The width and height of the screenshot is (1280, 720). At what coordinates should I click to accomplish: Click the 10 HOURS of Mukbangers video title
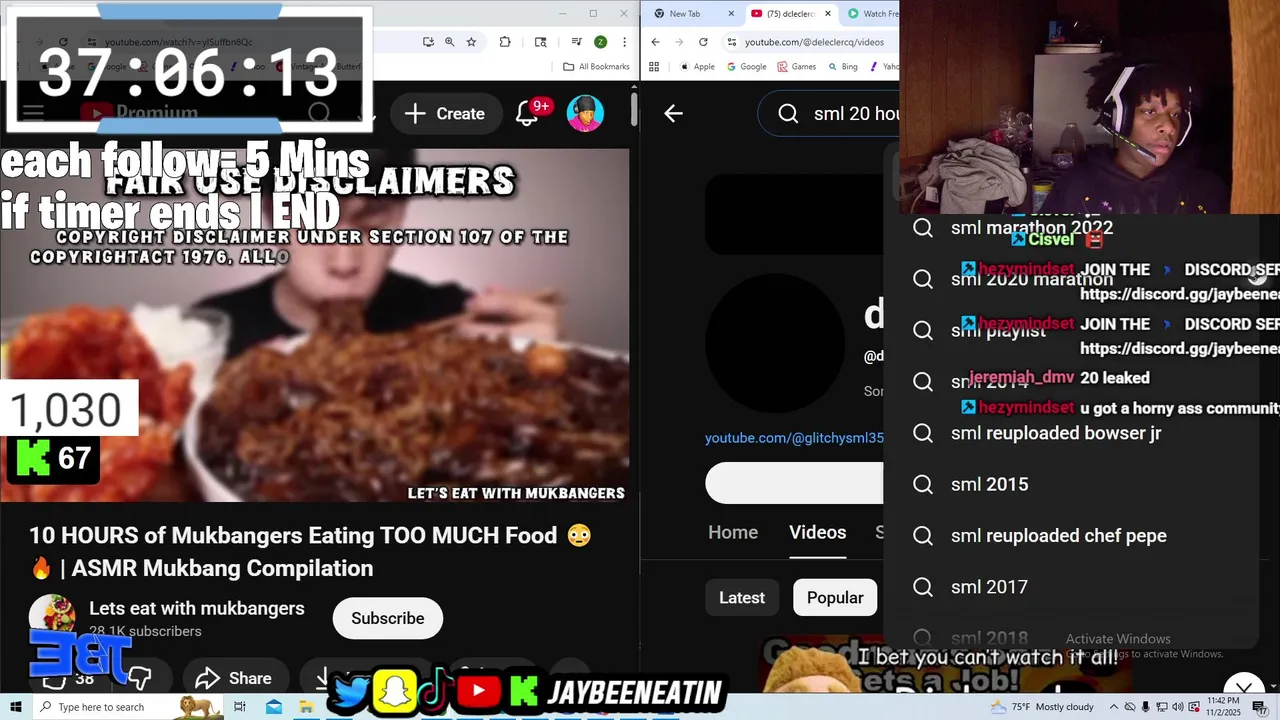[310, 552]
